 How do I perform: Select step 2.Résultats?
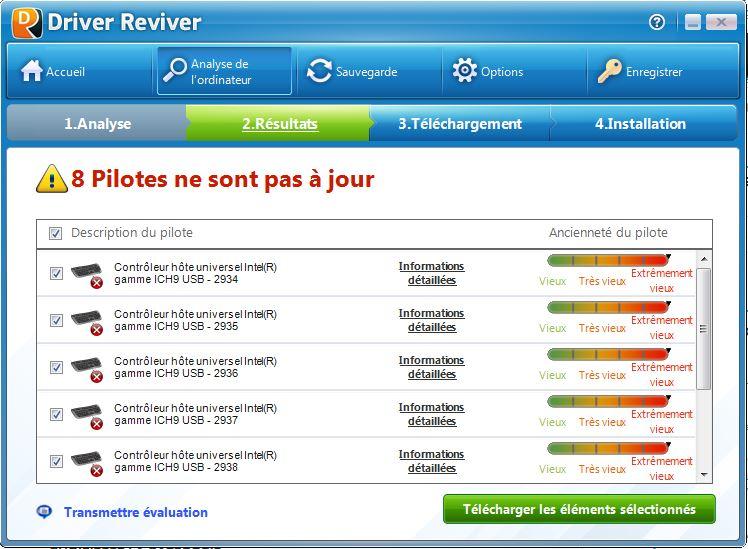click(279, 124)
